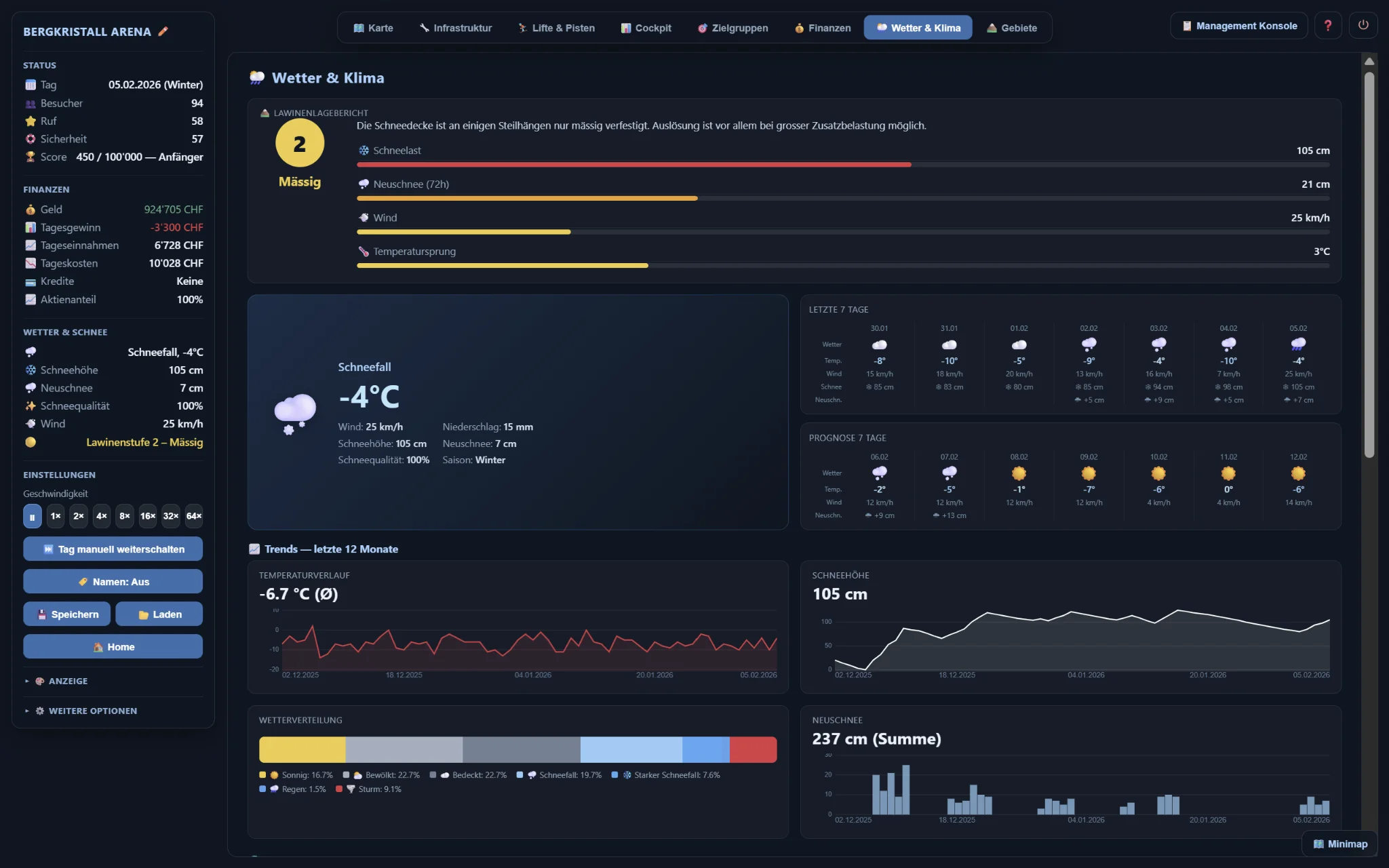Image resolution: width=1389 pixels, height=868 pixels.
Task: Click the large Schneefall weather cloud icon
Action: point(294,412)
